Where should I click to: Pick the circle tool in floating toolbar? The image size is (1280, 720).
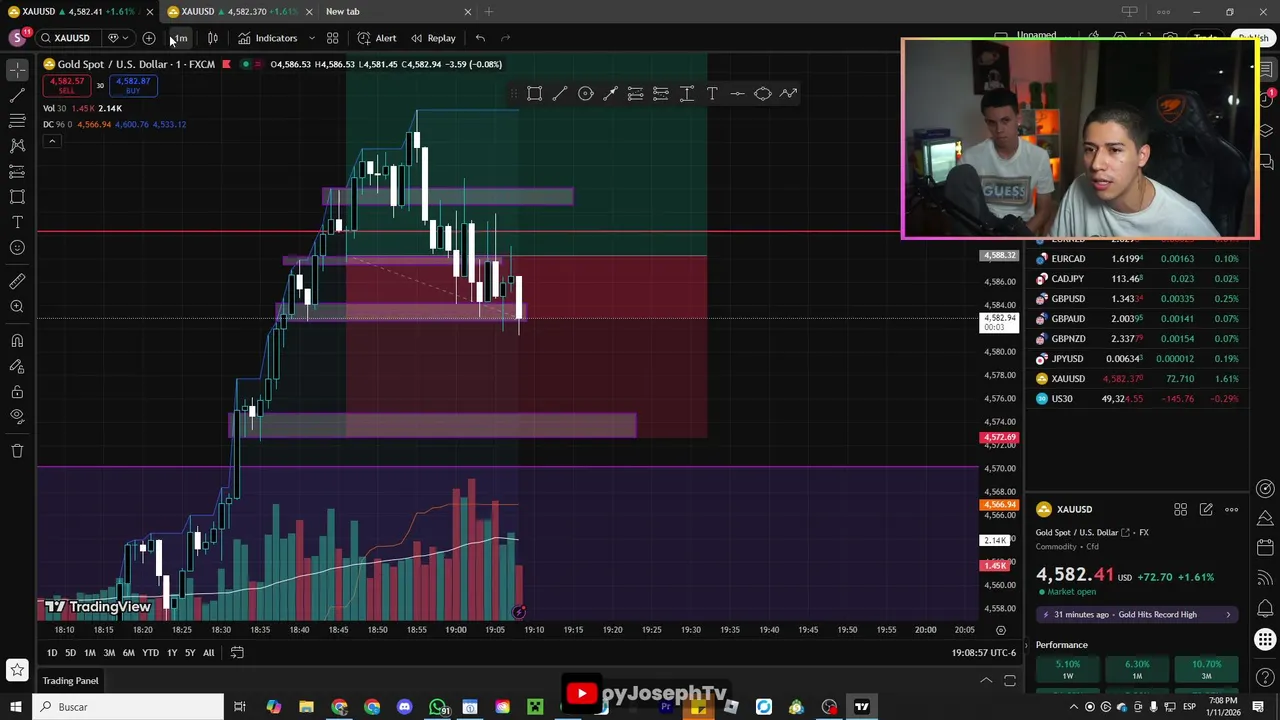click(x=586, y=93)
